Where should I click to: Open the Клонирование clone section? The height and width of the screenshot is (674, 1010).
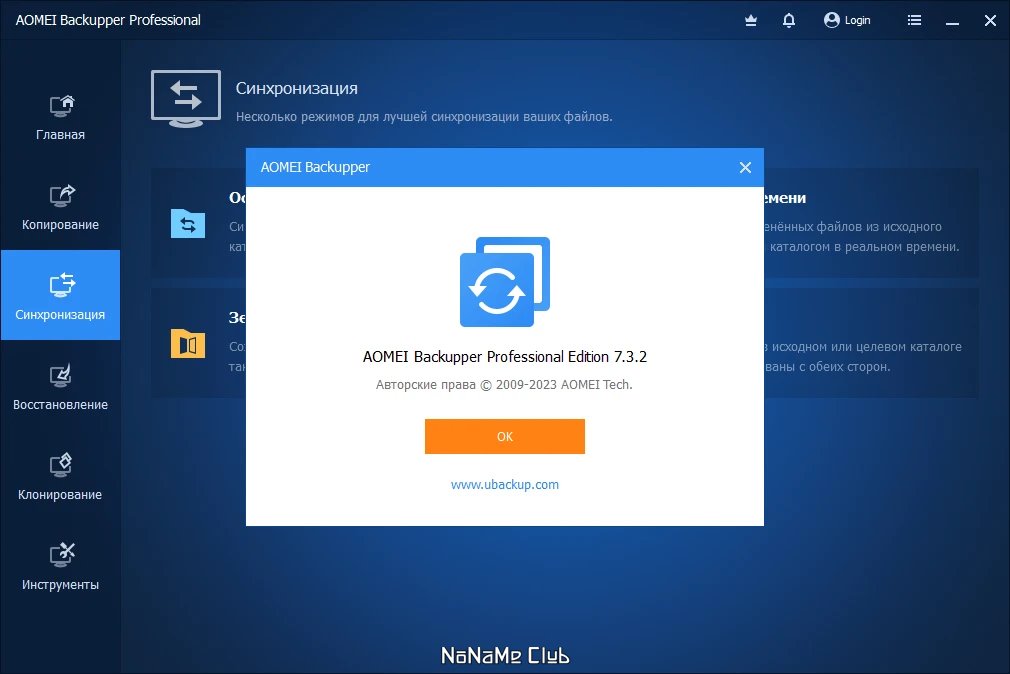point(61,477)
